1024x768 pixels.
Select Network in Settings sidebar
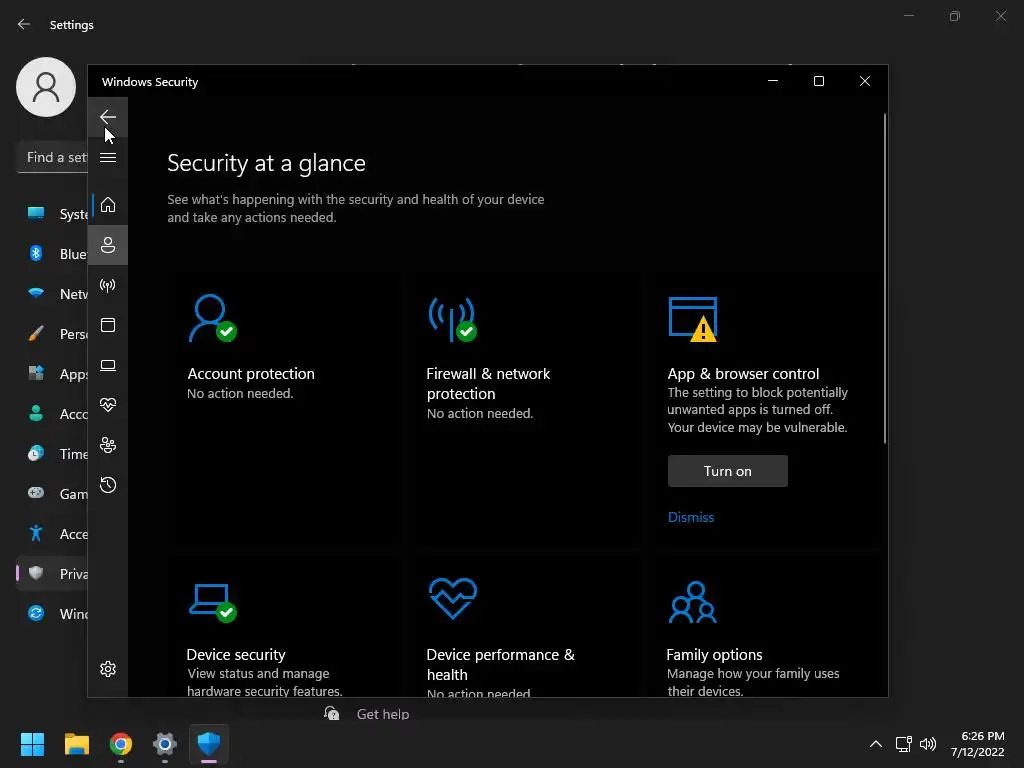(x=52, y=294)
